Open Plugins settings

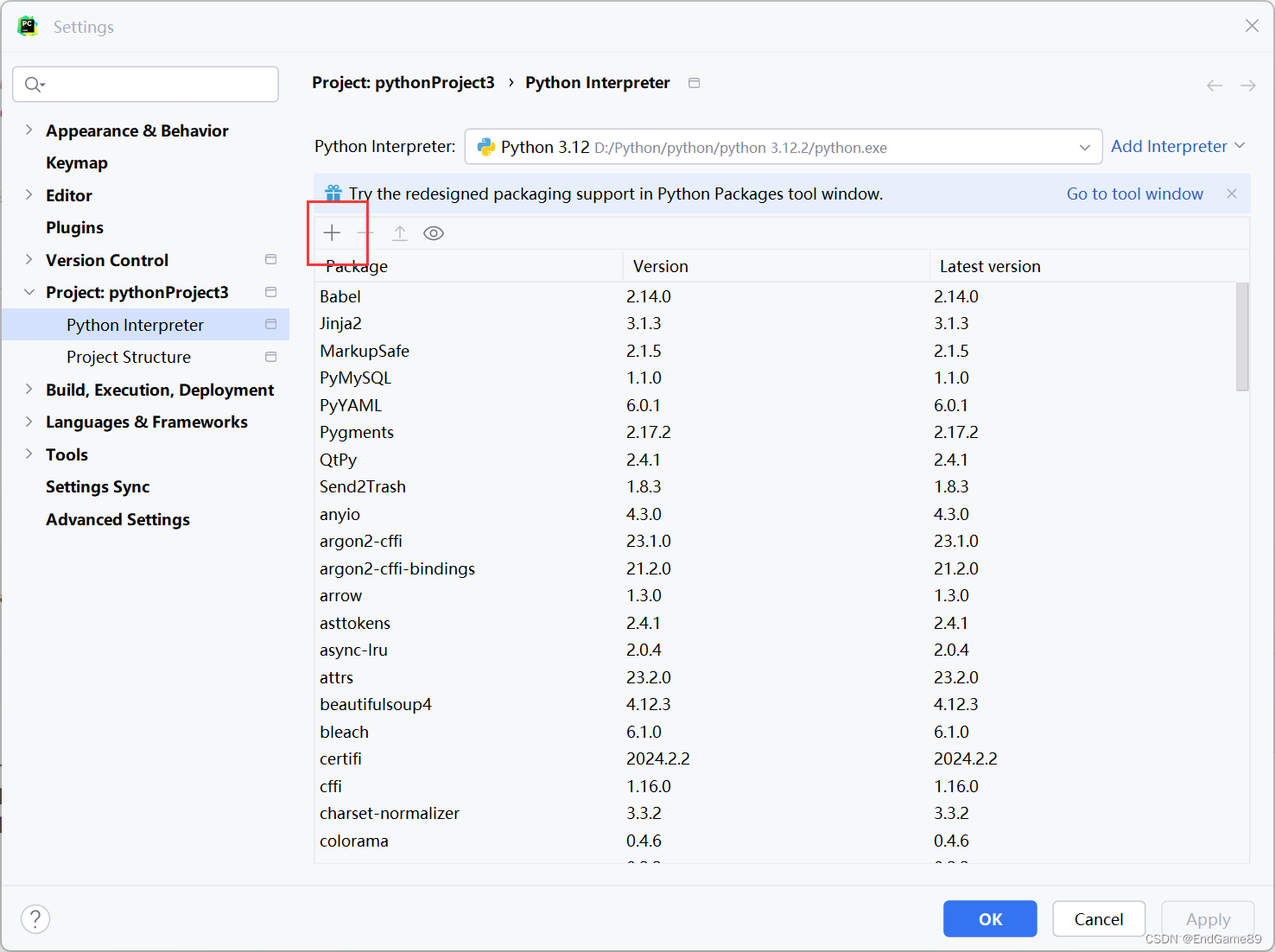(74, 227)
